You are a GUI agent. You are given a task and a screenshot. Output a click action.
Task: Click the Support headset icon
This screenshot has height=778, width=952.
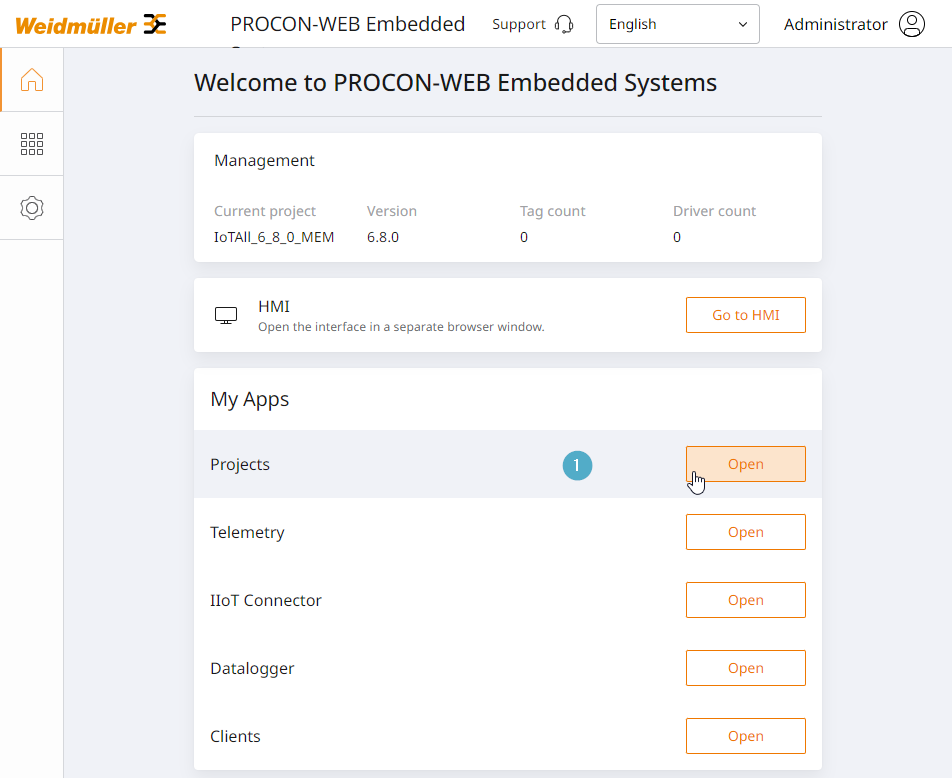pyautogui.click(x=564, y=24)
